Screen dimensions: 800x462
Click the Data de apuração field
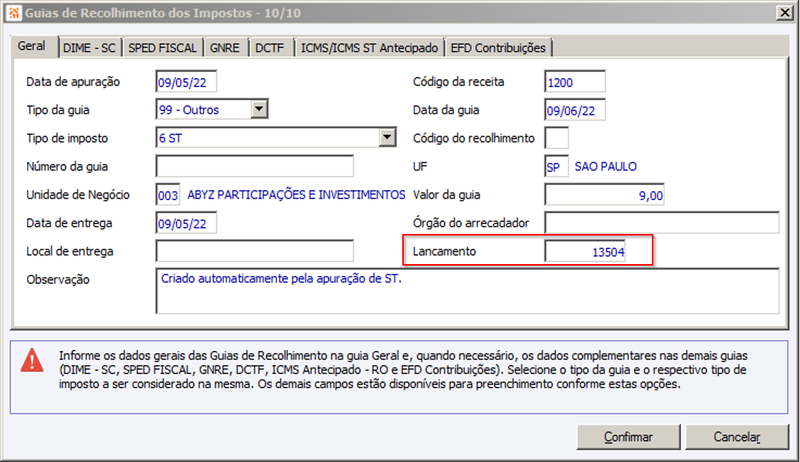point(186,82)
